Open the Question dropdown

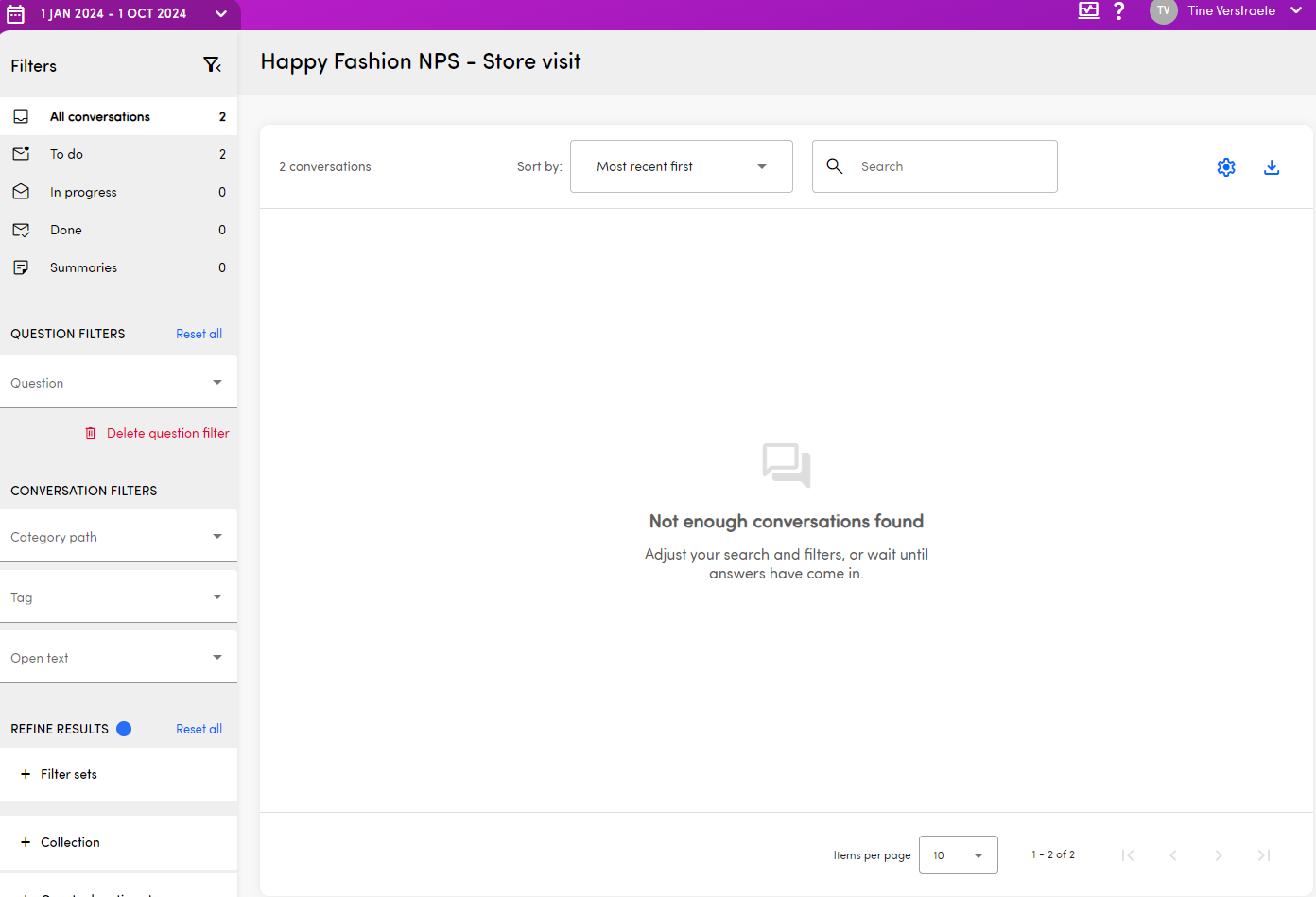[118, 382]
